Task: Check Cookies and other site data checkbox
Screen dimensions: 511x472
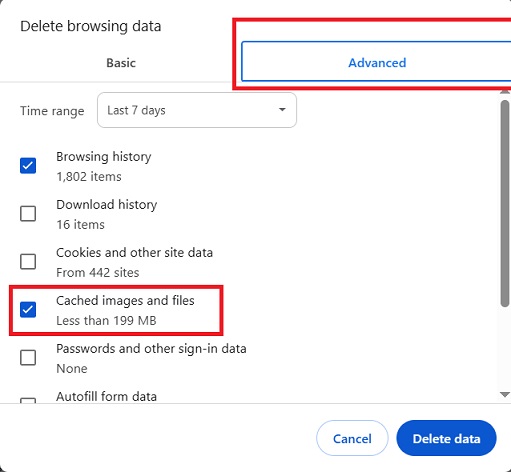Action: tap(28, 261)
